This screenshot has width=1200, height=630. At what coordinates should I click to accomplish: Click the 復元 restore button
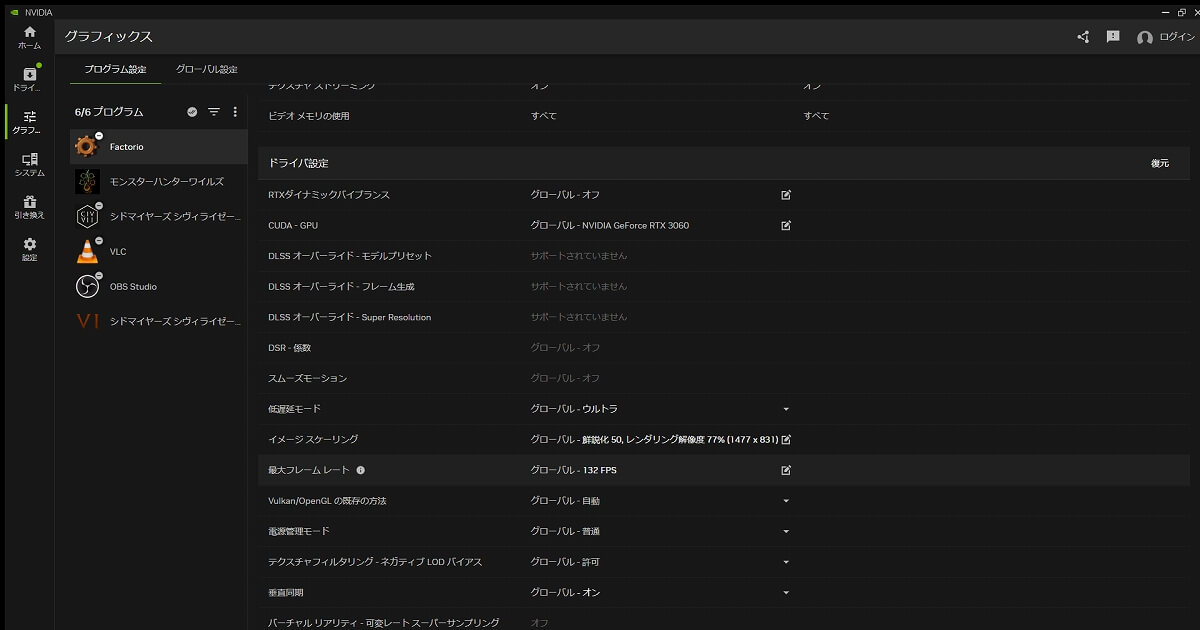[1159, 163]
